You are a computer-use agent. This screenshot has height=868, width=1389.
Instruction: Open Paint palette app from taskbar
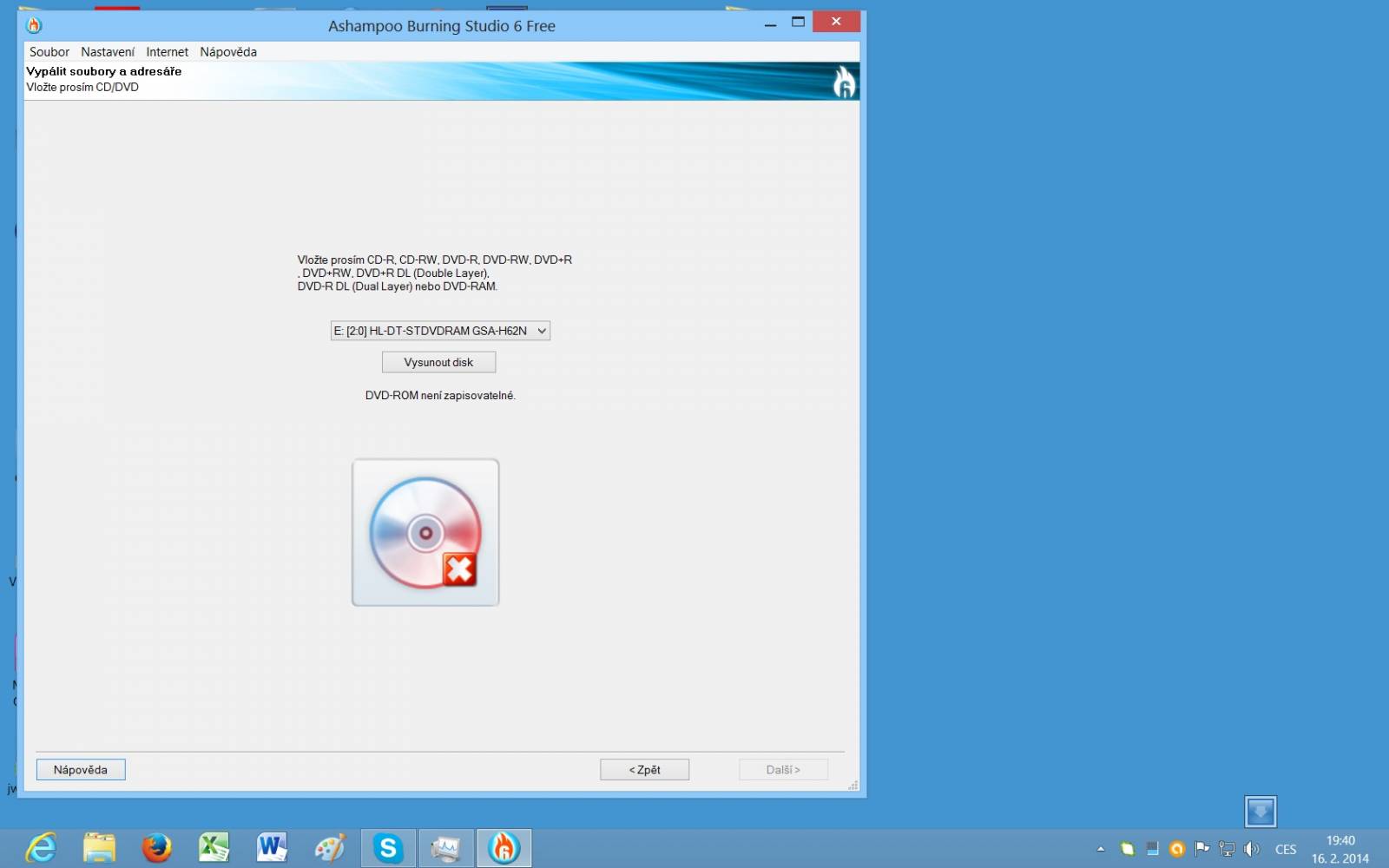coord(330,848)
